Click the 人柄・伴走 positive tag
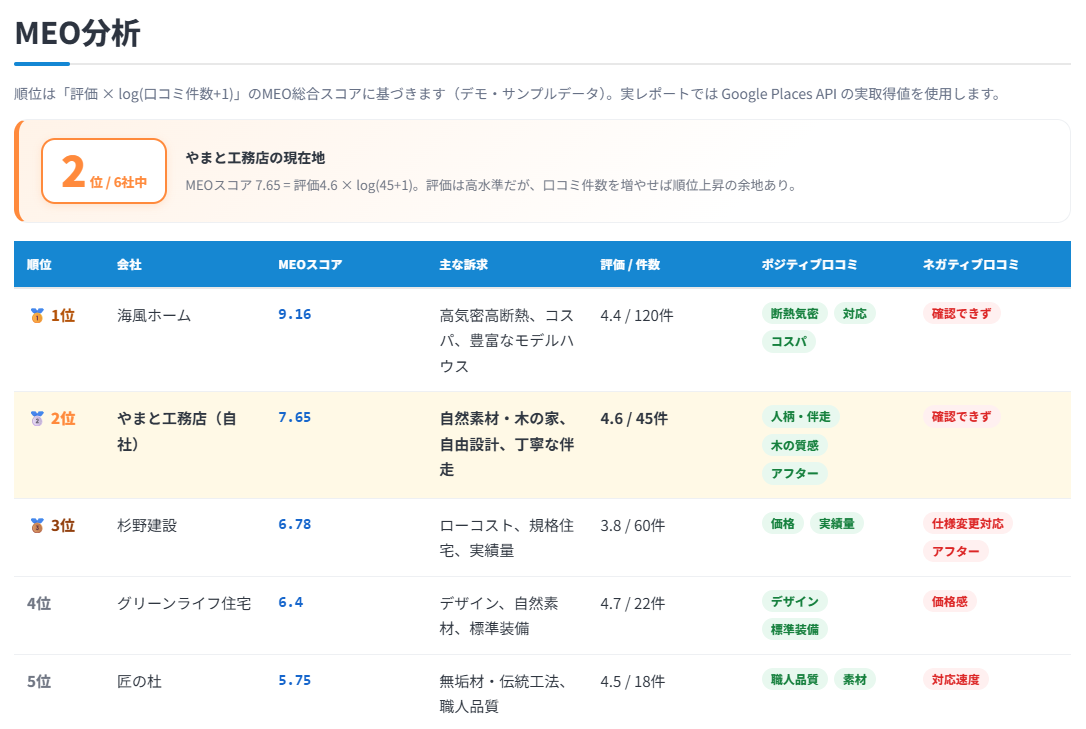The width and height of the screenshot is (1086, 729). pyautogui.click(x=801, y=417)
